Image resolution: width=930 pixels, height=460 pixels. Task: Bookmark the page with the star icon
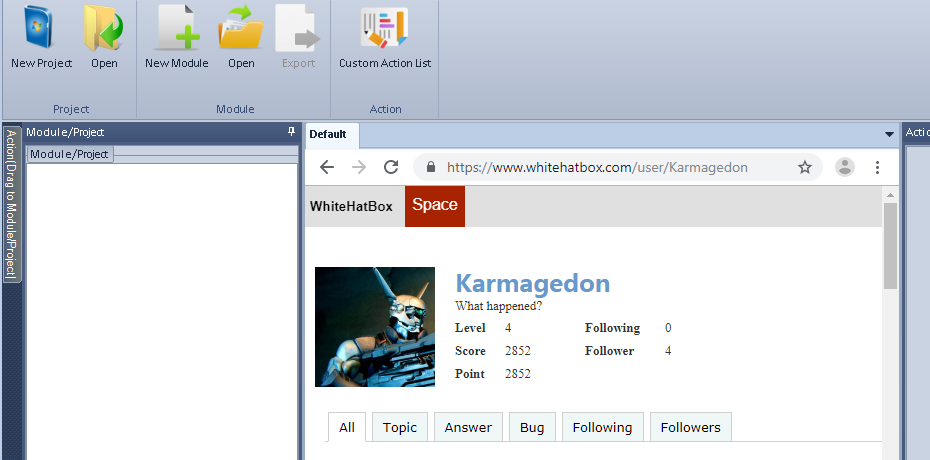(x=805, y=167)
